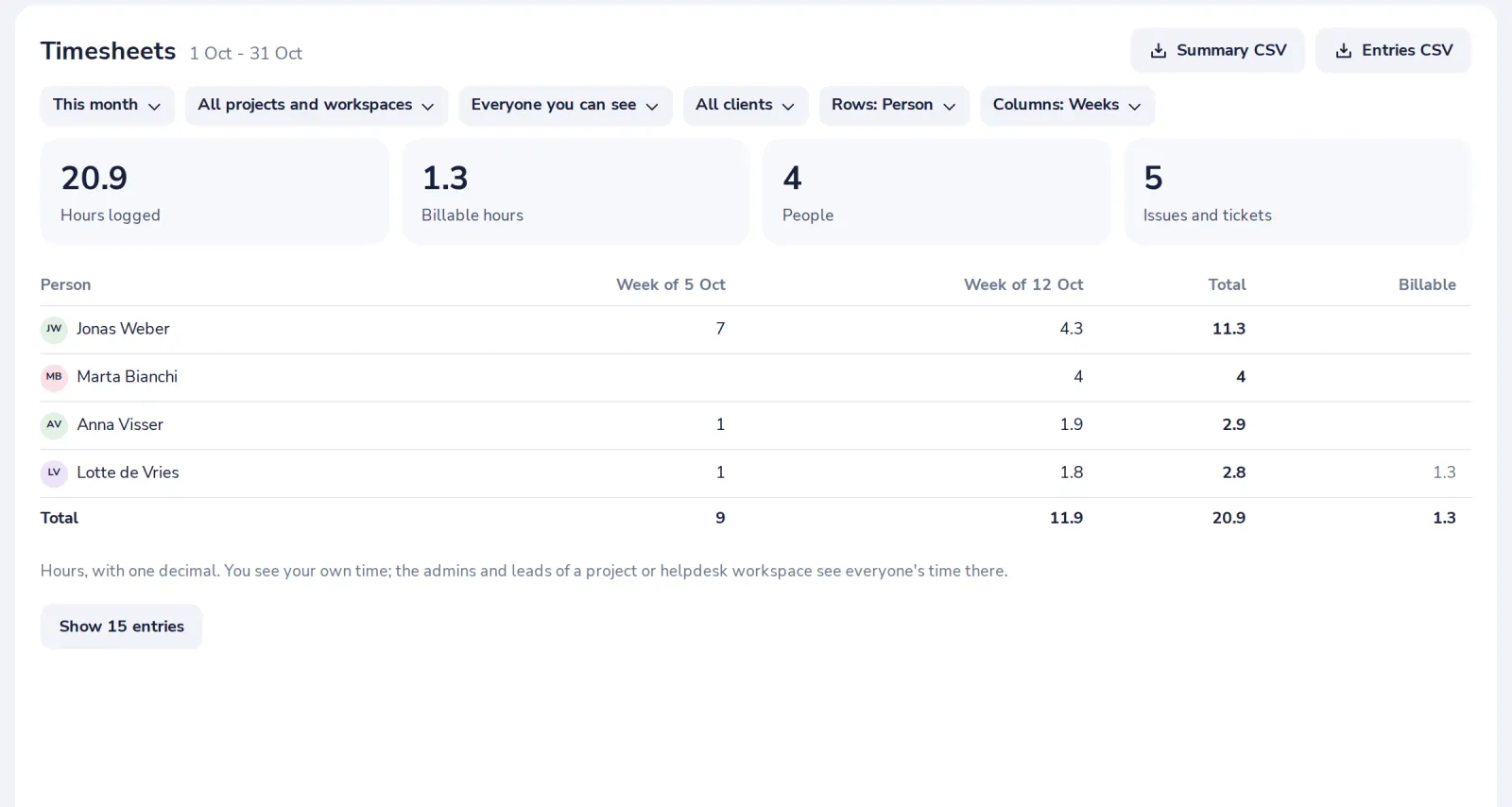Image resolution: width=1512 pixels, height=807 pixels.
Task: Select the name Lotte de Vries
Action: tap(128, 472)
